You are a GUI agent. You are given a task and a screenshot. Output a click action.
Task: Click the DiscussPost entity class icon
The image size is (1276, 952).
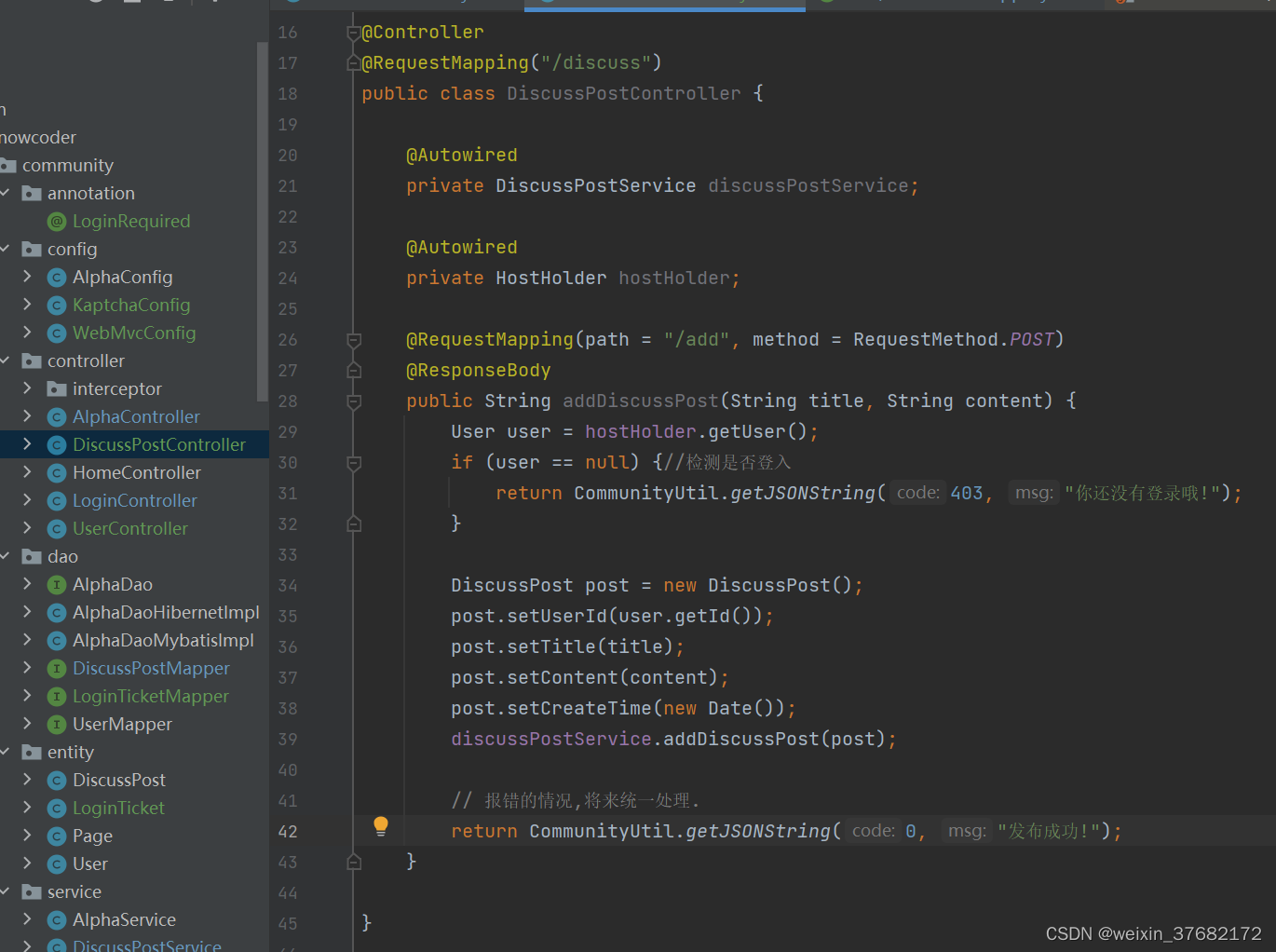(57, 781)
